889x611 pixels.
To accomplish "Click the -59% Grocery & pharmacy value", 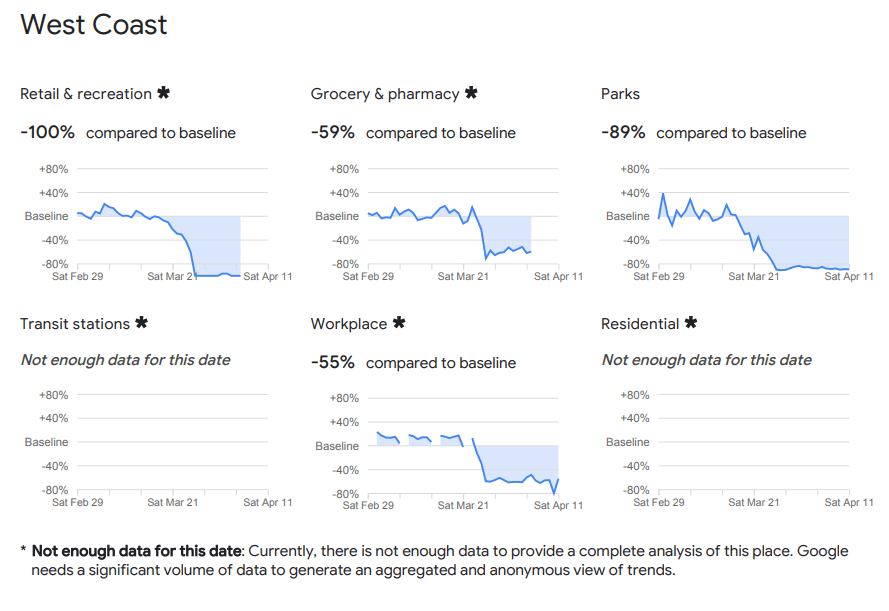I will pyautogui.click(x=333, y=132).
